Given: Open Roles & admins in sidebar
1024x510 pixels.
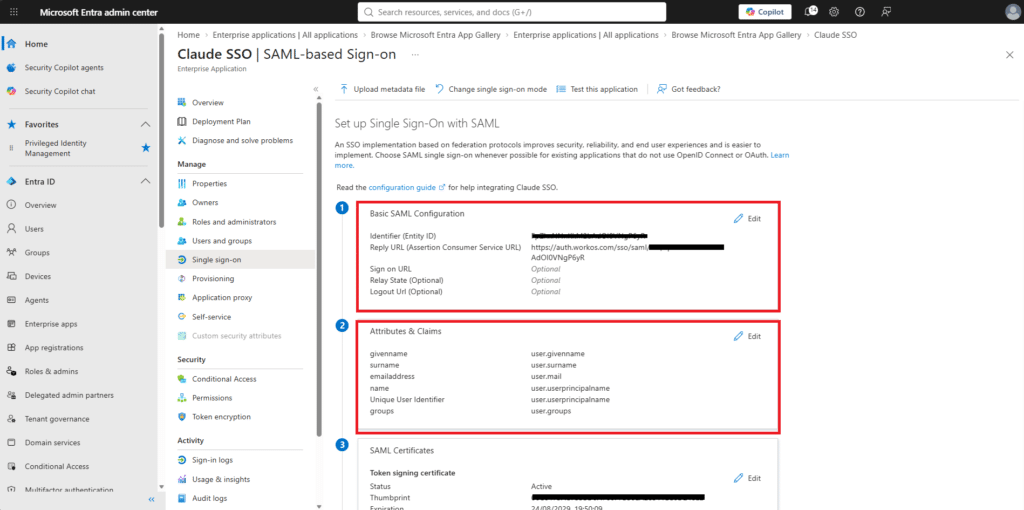Looking at the screenshot, I should click(52, 372).
